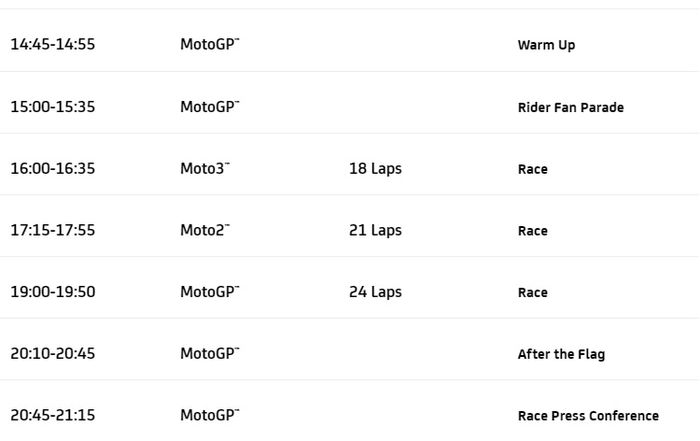Click the Moto2 class label
The width and height of the screenshot is (700, 441).
(204, 230)
